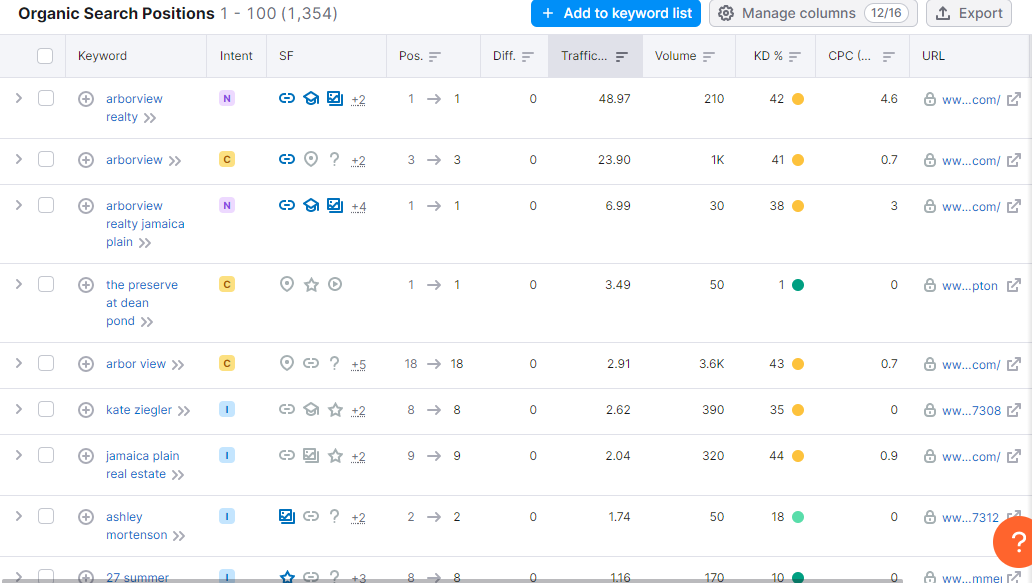Click plus icon for arborview realty jamaica plain
Viewport: 1032px width, 583px height.
tap(86, 206)
